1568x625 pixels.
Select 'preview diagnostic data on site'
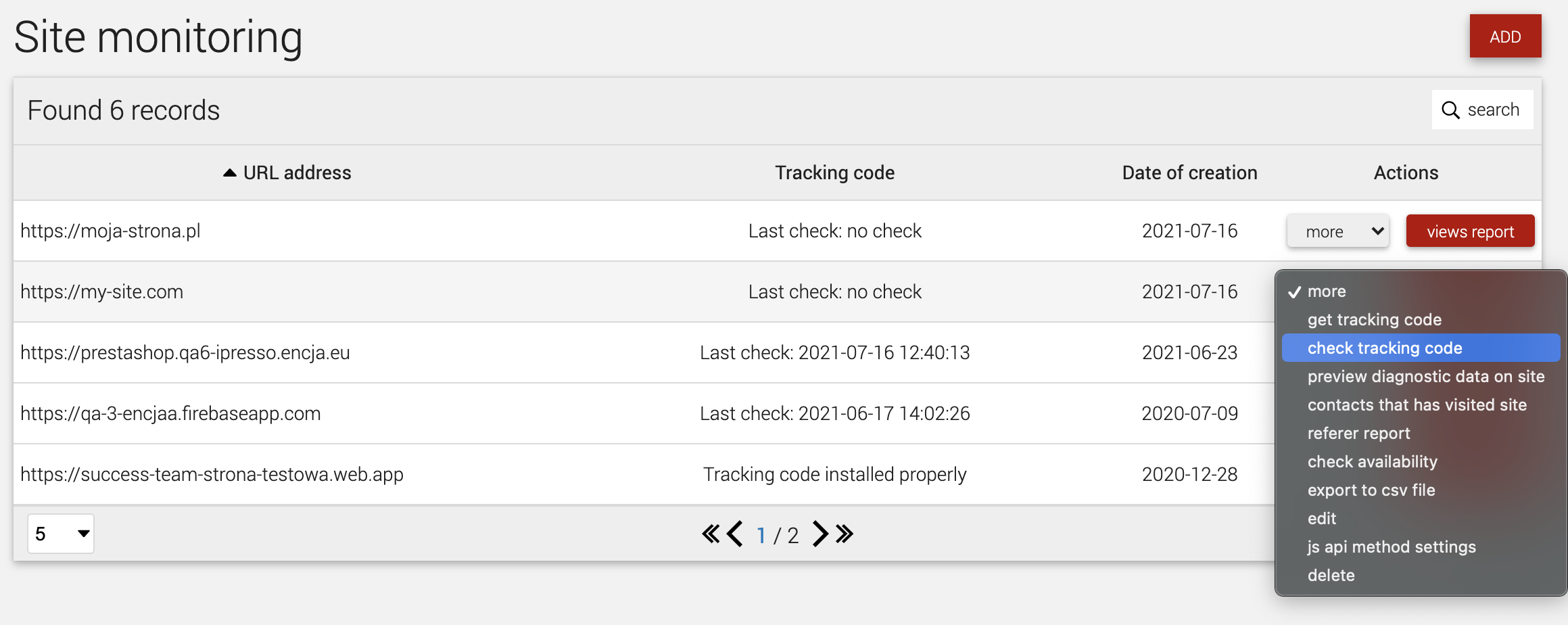(x=1425, y=377)
